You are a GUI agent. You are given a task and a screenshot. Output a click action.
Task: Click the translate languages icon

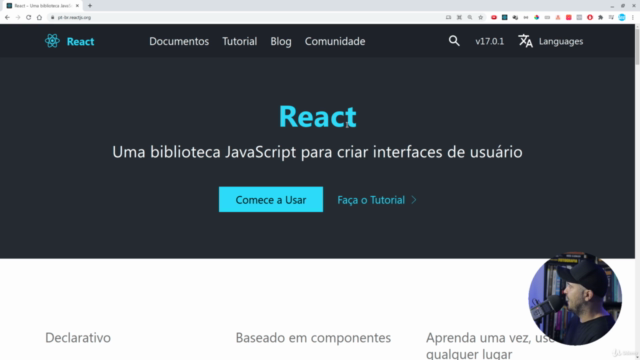525,41
